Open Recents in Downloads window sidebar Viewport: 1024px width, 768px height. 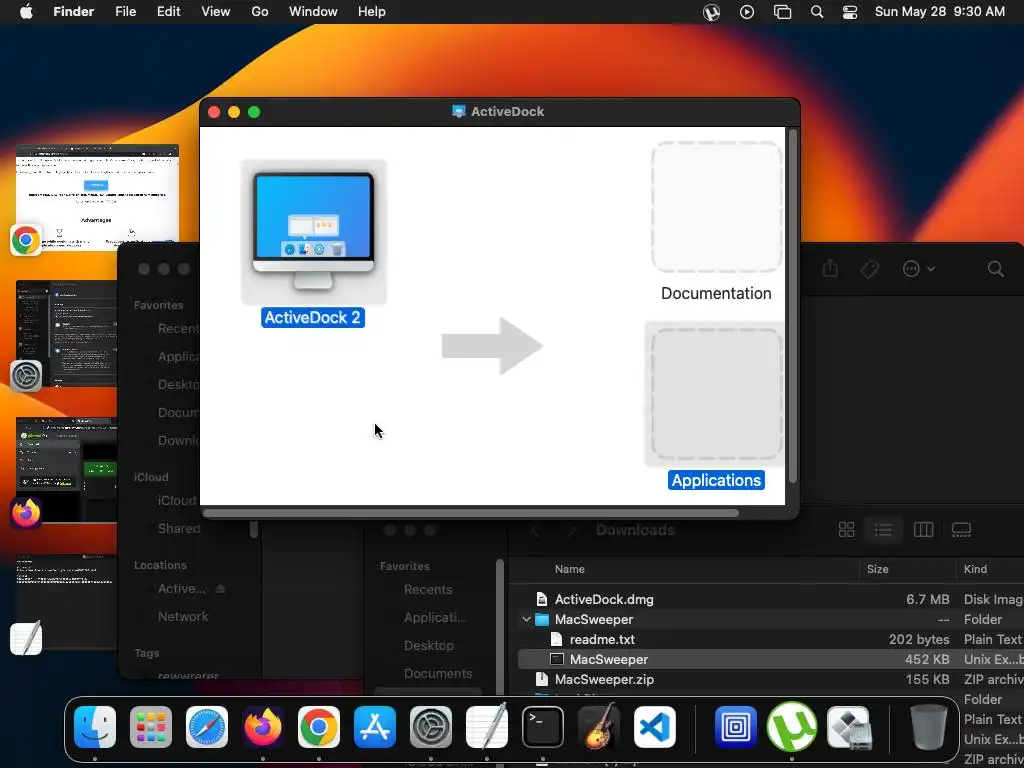coord(428,589)
